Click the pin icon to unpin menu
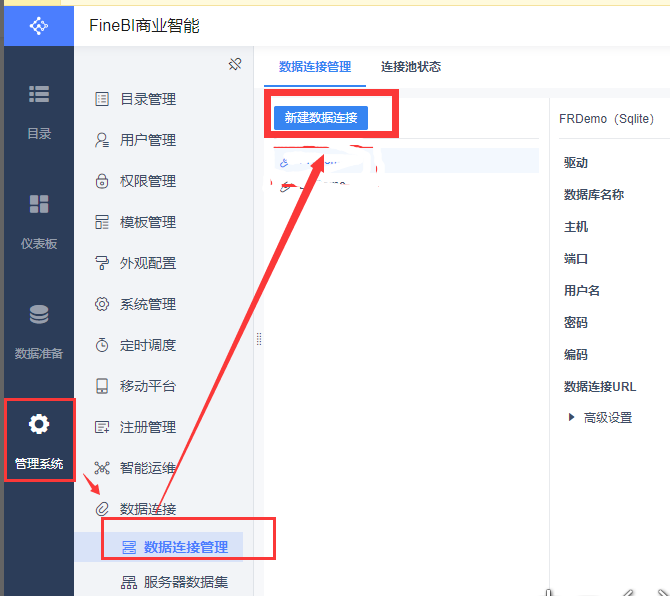 (235, 65)
